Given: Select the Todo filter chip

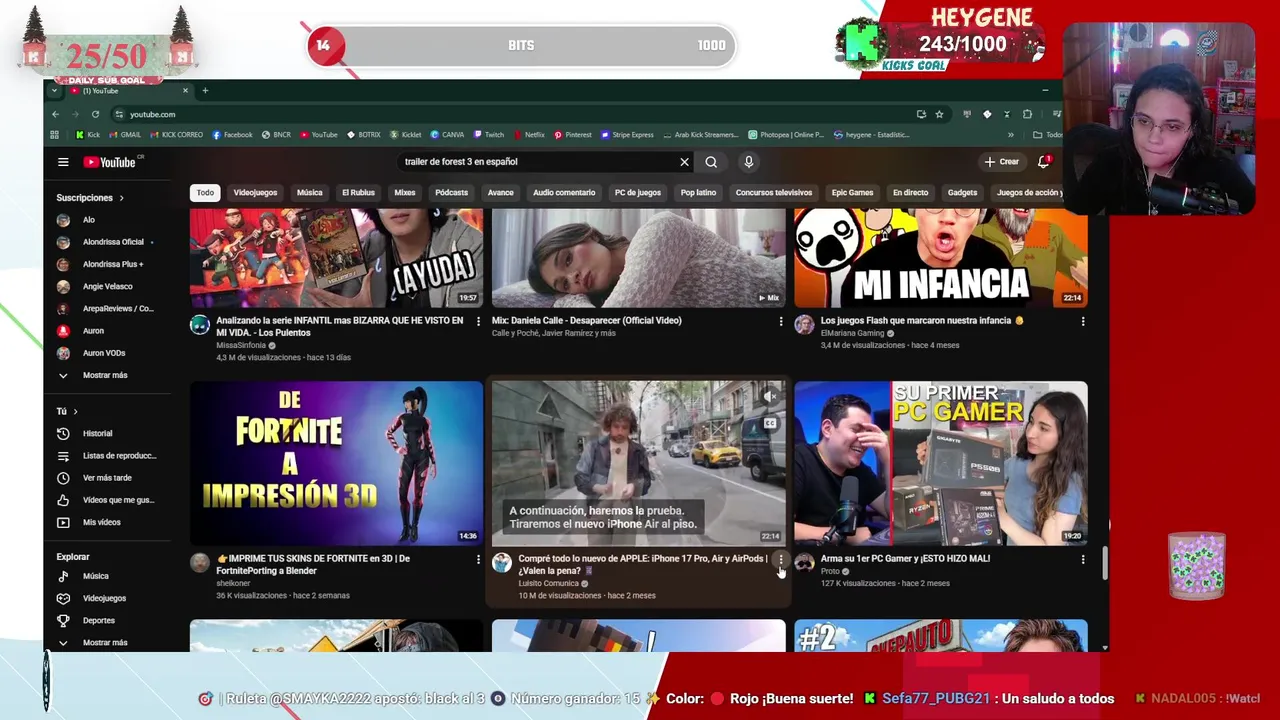Looking at the screenshot, I should (x=205, y=193).
